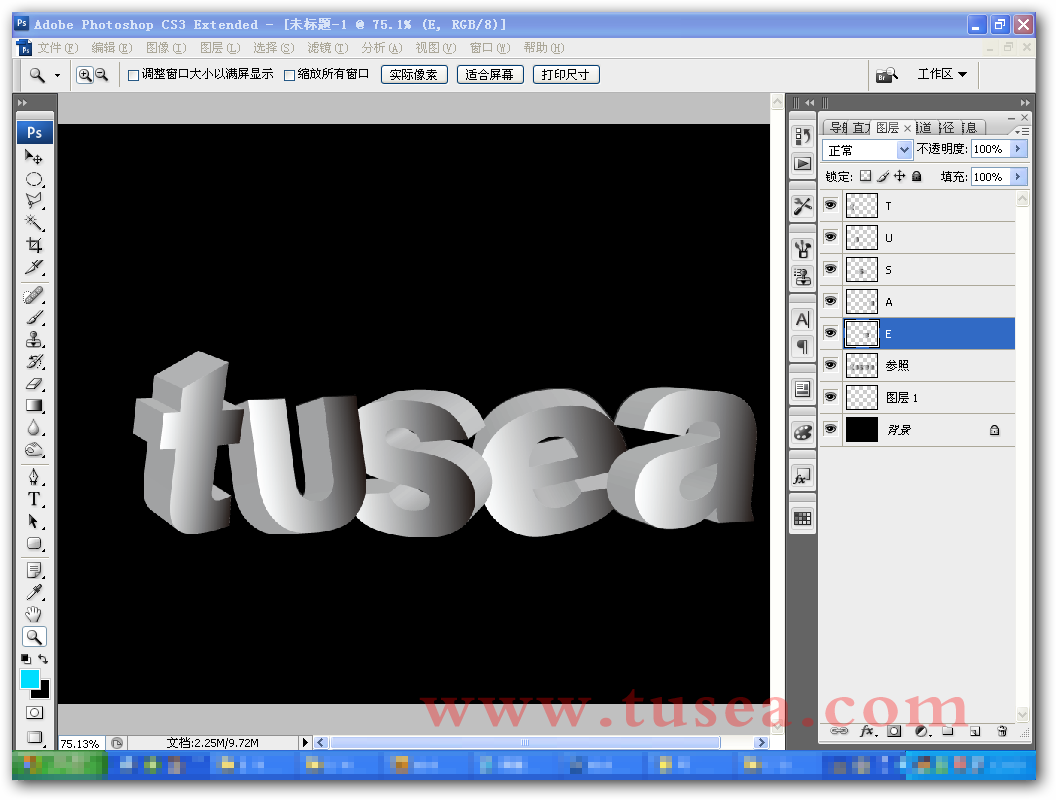Select the Eyedropper tool
The height and width of the screenshot is (800, 1056).
(x=34, y=592)
